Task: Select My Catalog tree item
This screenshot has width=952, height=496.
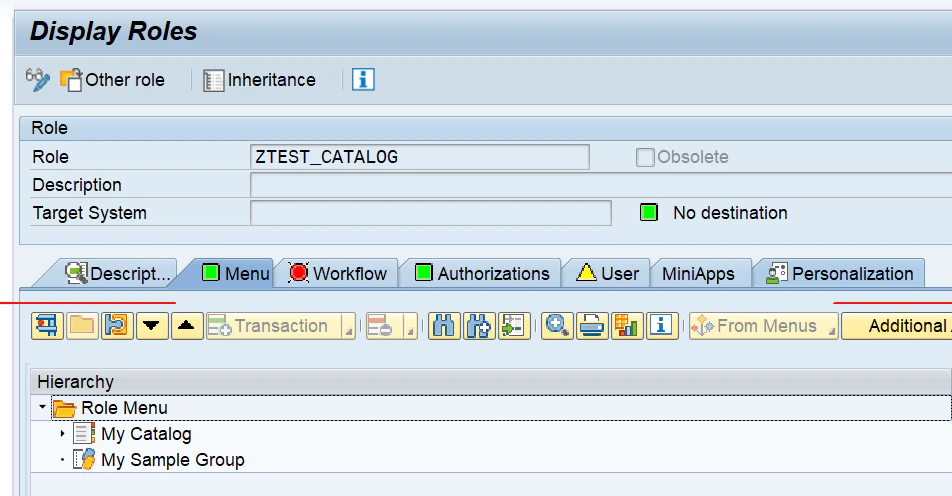Action: (x=146, y=434)
